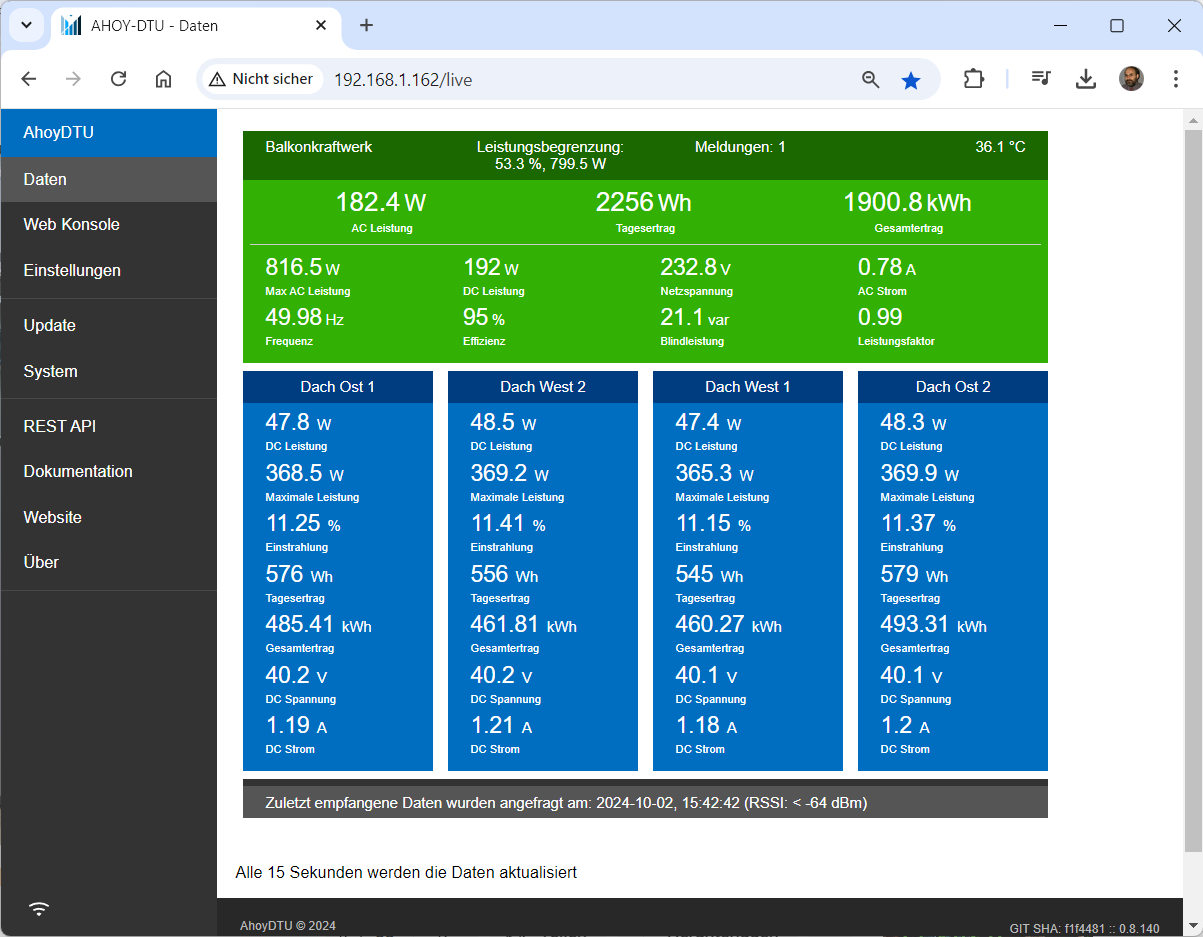Reload the page with the refresh icon
This screenshot has width=1203, height=937.
[118, 80]
